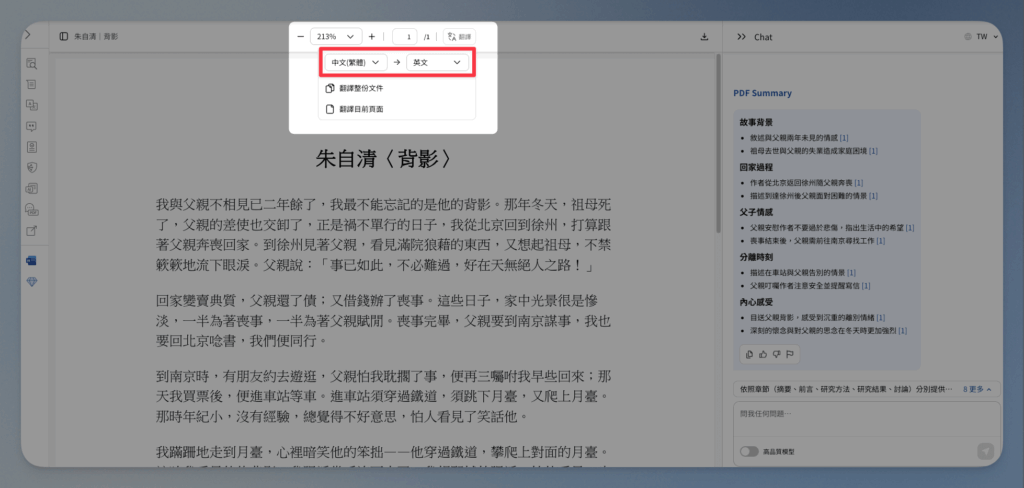Expand the left navigation chevron

pyautogui.click(x=27, y=35)
